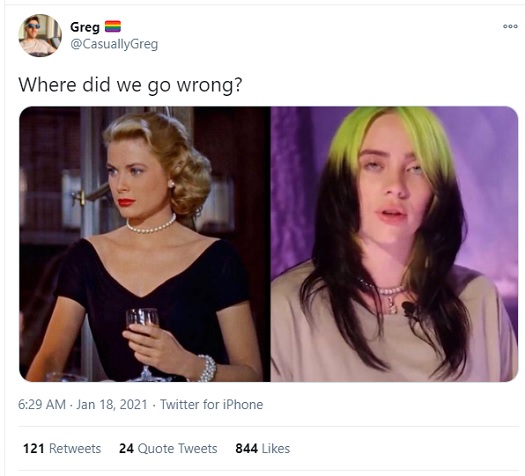The width and height of the screenshot is (525, 476).
Task: Click the rainbow flag emoji beside Greg
Action: point(113,26)
